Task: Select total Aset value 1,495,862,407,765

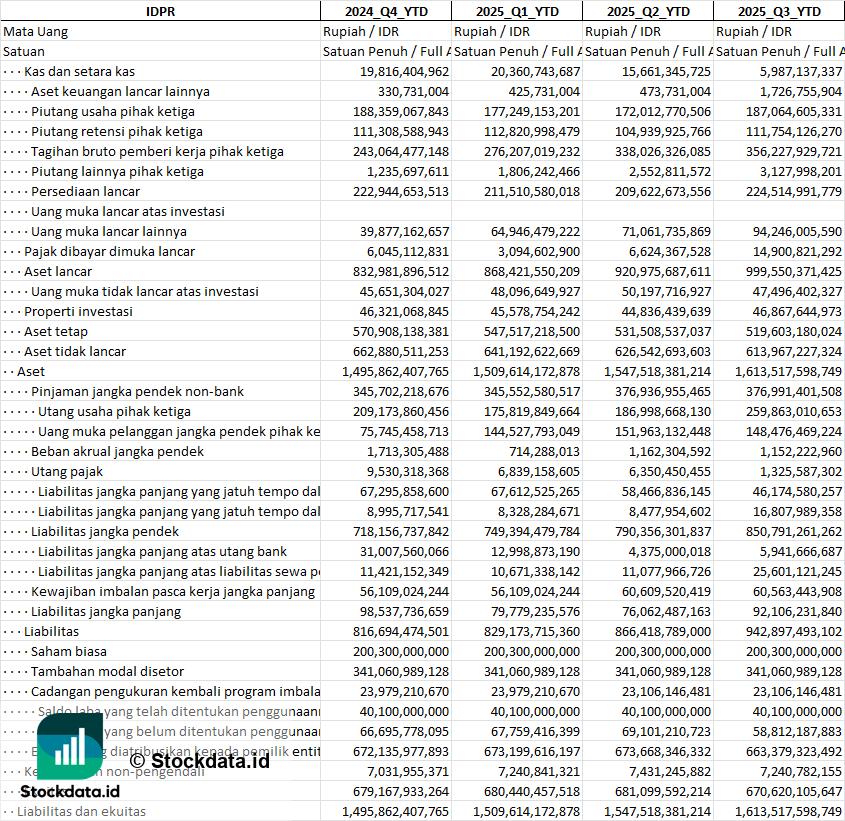Action: point(395,371)
